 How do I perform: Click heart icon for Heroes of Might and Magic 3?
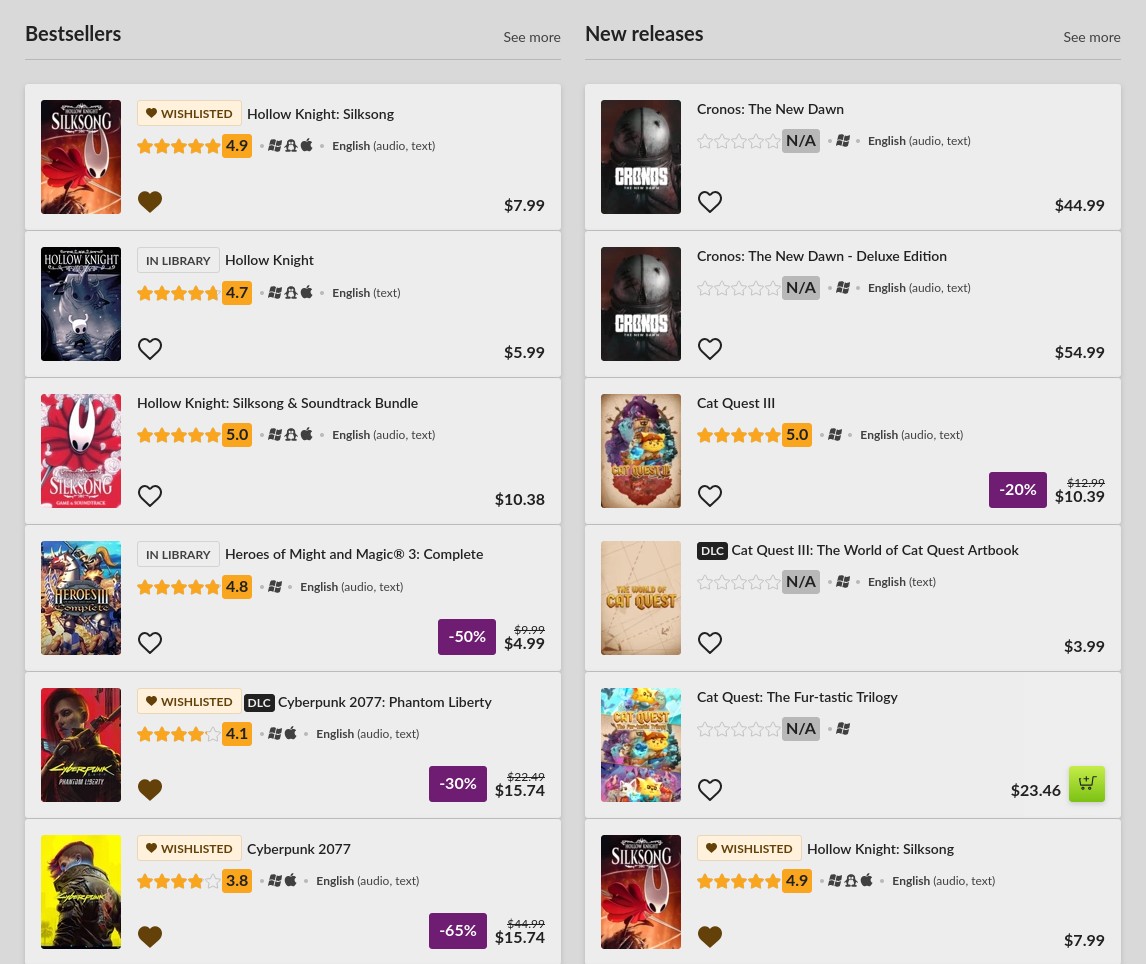tap(150, 643)
